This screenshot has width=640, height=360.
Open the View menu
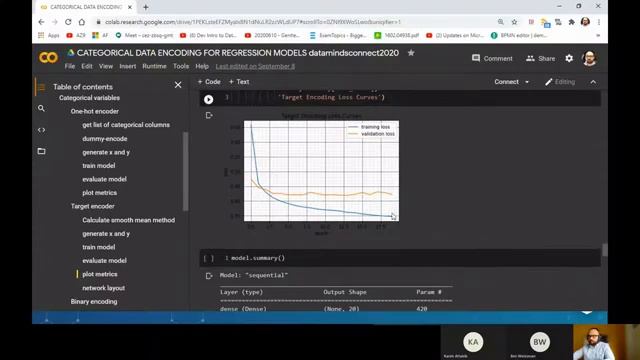click(x=106, y=66)
